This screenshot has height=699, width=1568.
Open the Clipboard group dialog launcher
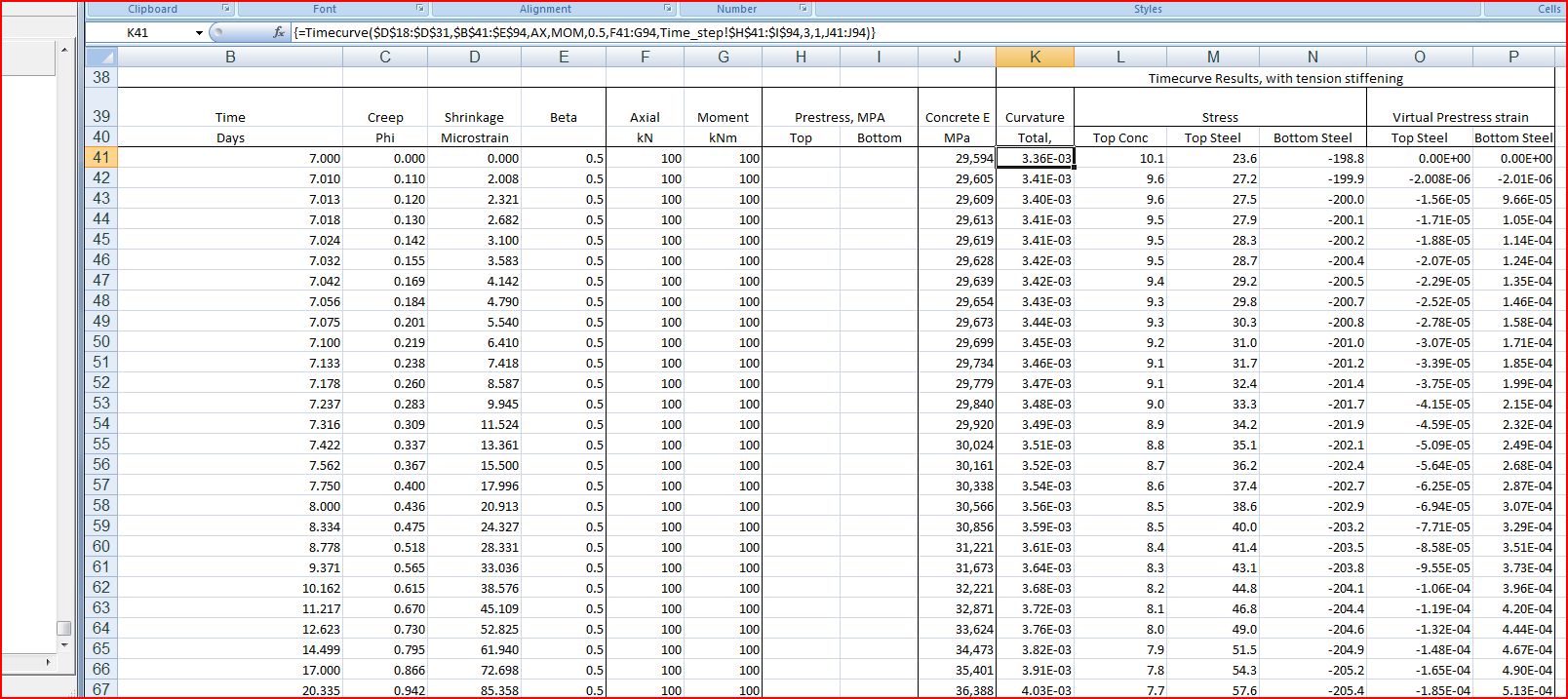(226, 9)
